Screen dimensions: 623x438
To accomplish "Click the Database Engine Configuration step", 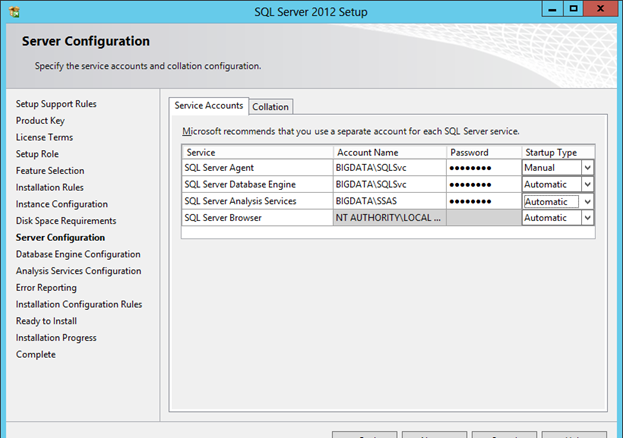I will (78, 254).
